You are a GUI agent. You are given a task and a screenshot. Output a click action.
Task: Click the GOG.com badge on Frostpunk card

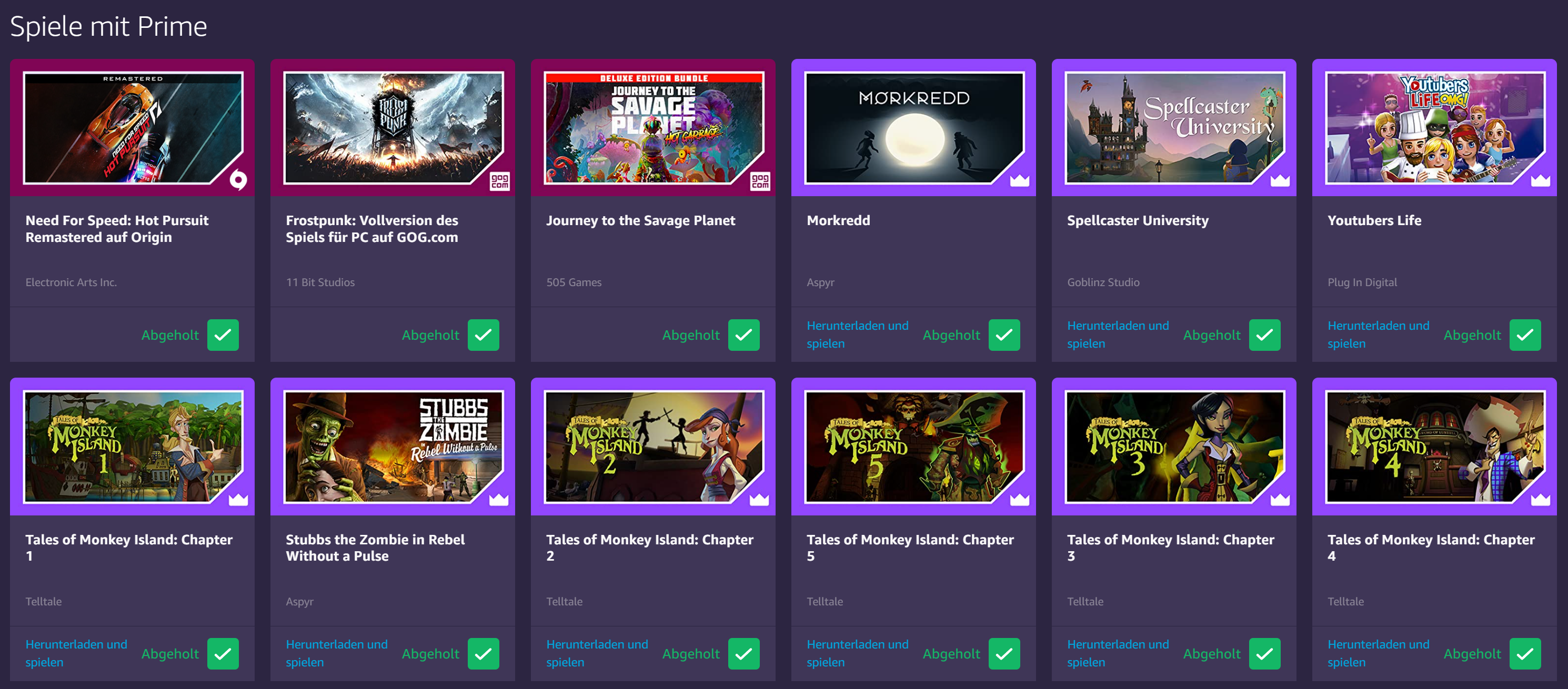coord(499,181)
